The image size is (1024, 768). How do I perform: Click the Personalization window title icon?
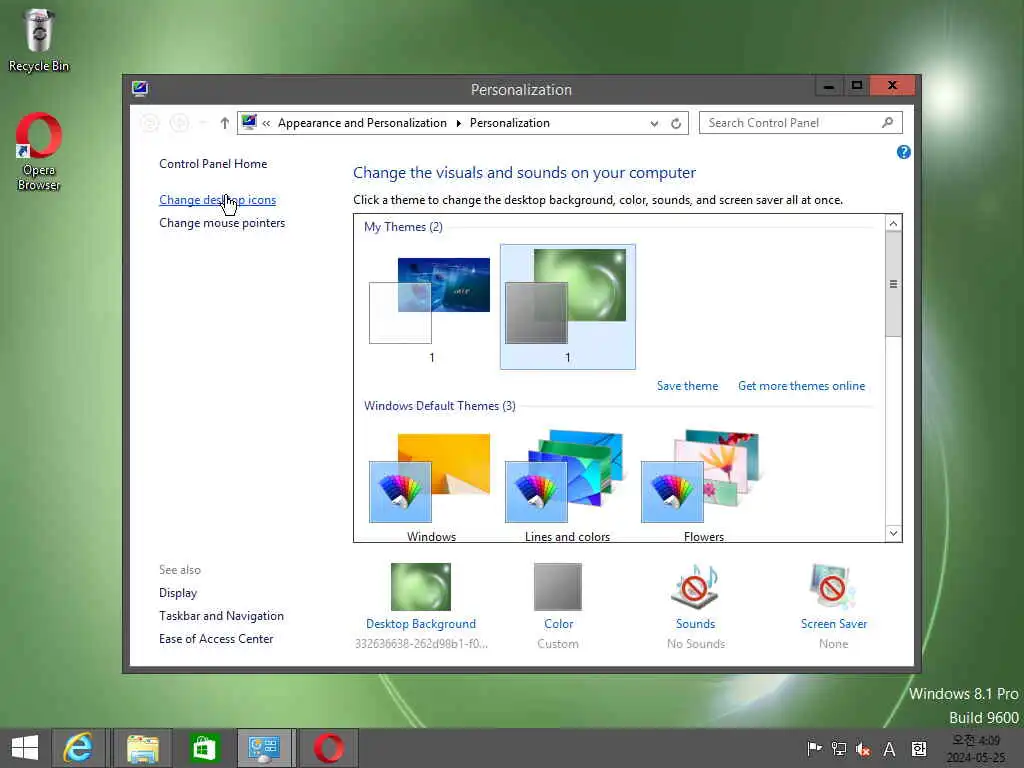140,89
